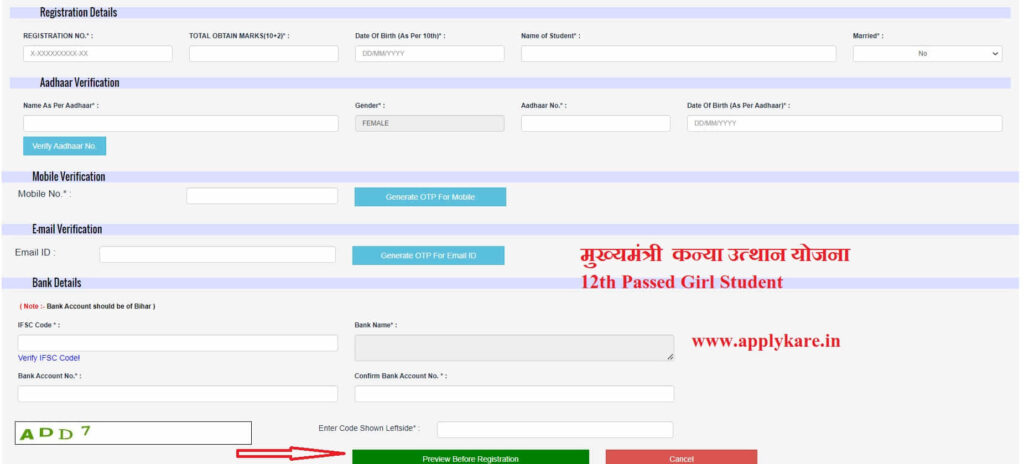This screenshot has height=464, width=1024.
Task: Click Preview Before Registration button
Action: coord(470,457)
